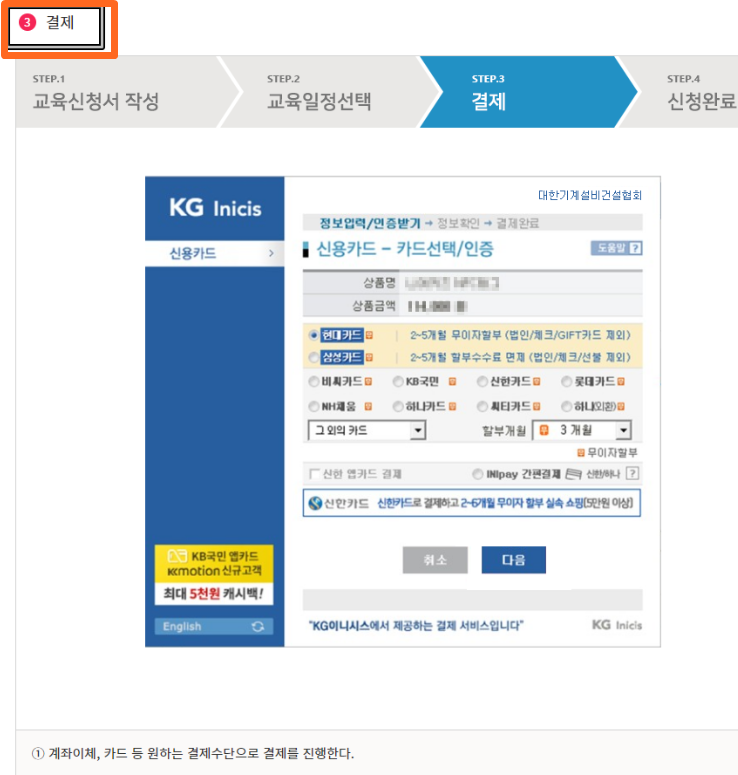The width and height of the screenshot is (738, 775).
Task: Open INIpay question mark help icon
Action: [632, 474]
